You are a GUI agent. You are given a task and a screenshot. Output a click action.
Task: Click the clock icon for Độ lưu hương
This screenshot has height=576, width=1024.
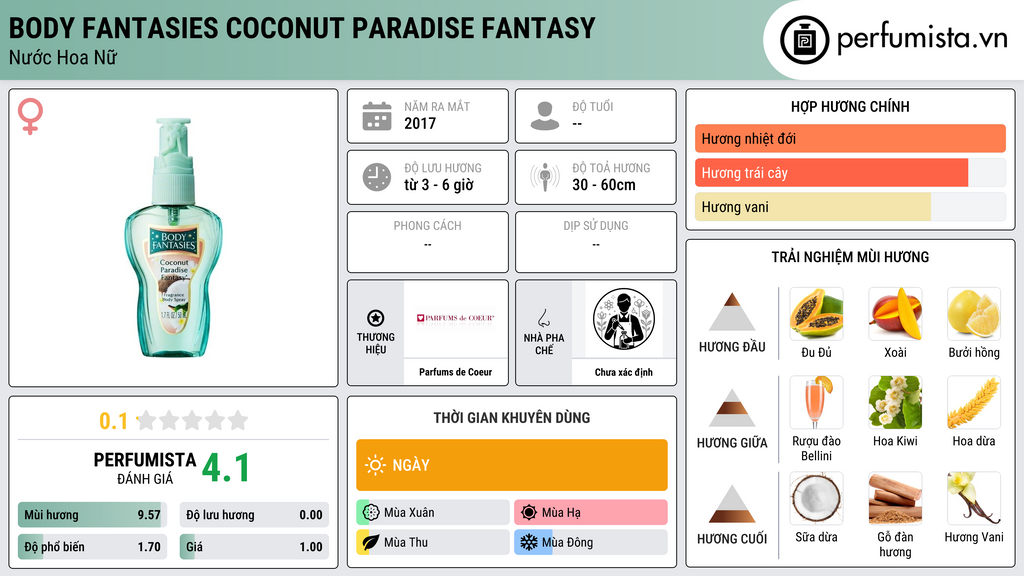click(377, 177)
